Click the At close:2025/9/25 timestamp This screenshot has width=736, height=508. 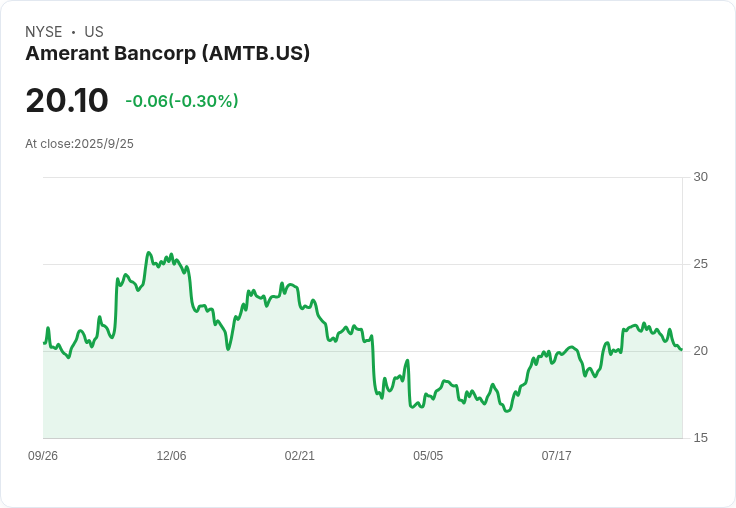coord(79,144)
